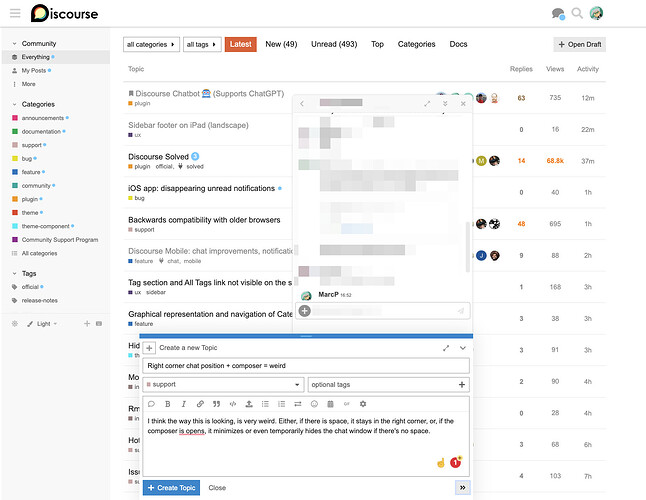The height and width of the screenshot is (500, 646).
Task: Open Backwards compatibility with older browsers topic
Action: pos(204,220)
